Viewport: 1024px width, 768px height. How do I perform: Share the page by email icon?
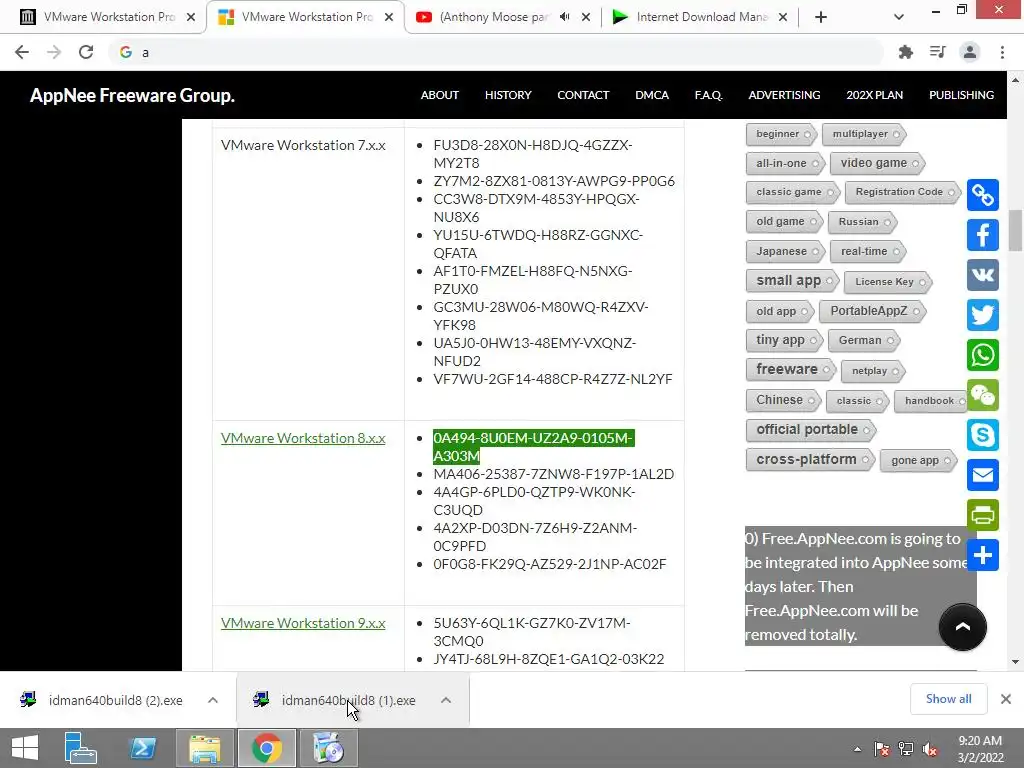(982, 475)
